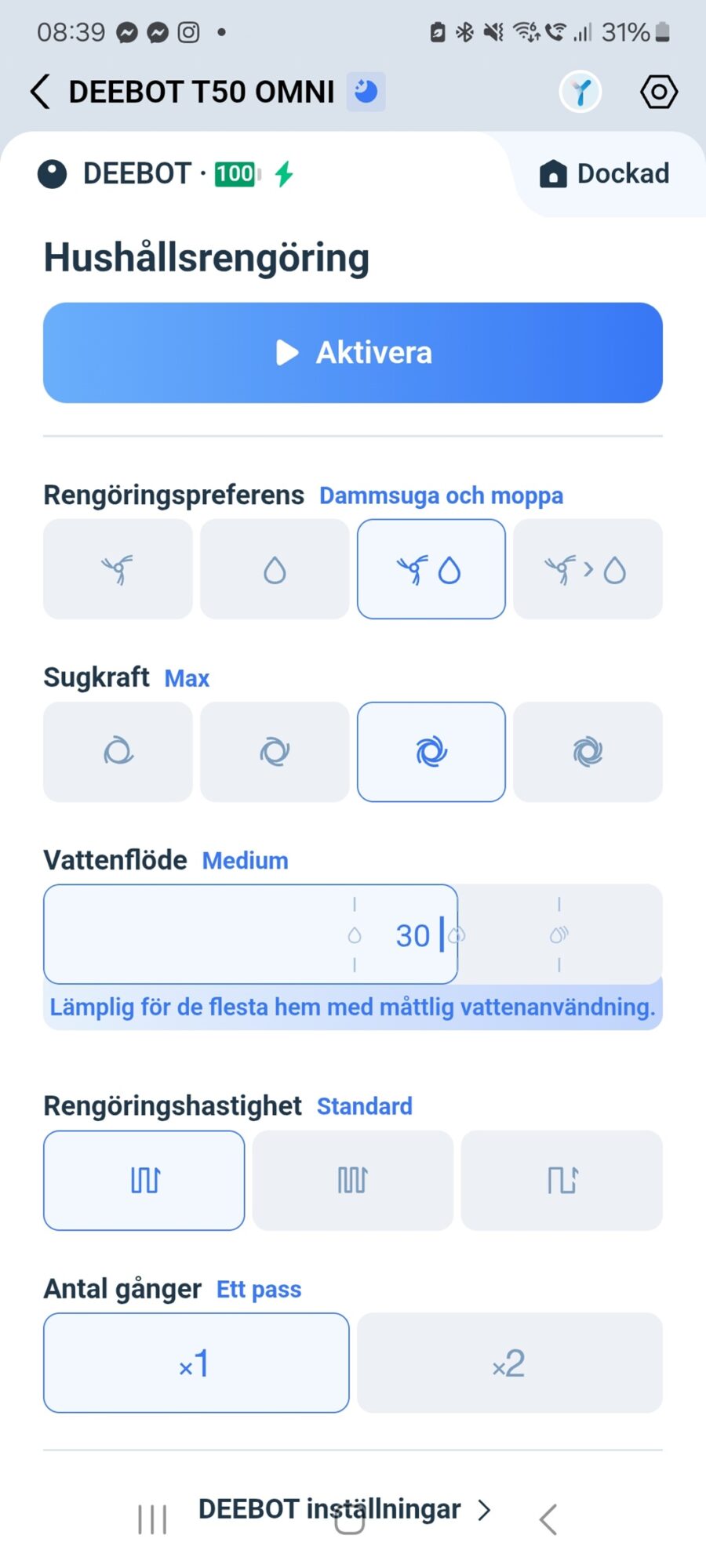This screenshot has height=1568, width=706.
Task: Choose the highest suction power level
Action: tap(588, 752)
